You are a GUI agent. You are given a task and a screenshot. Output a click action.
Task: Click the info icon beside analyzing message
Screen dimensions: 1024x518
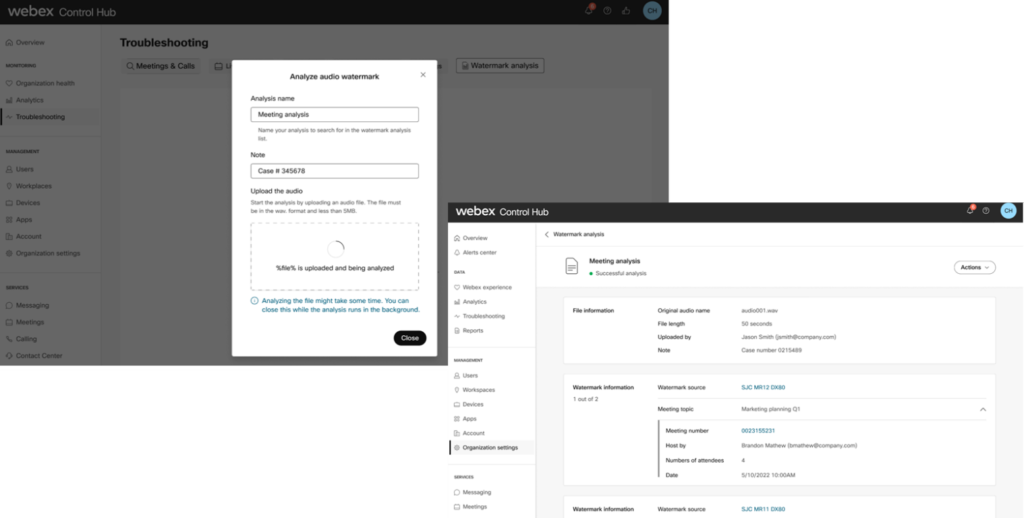255,300
